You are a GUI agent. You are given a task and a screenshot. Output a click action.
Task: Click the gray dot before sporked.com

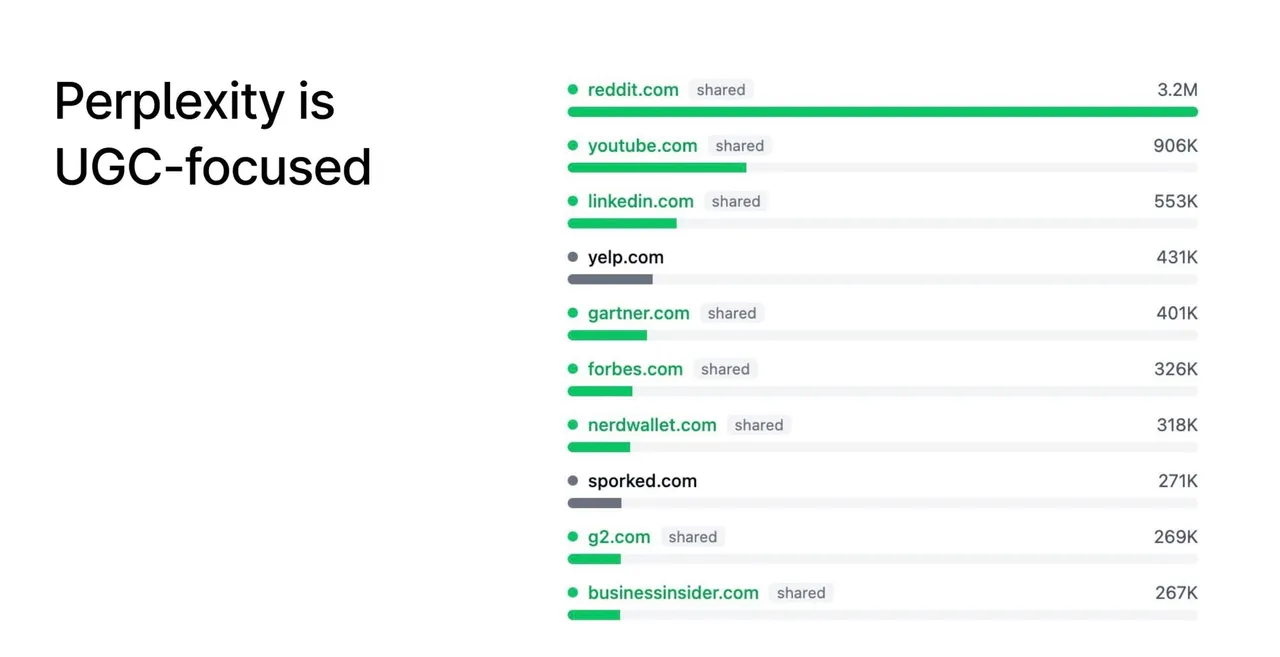[573, 482]
